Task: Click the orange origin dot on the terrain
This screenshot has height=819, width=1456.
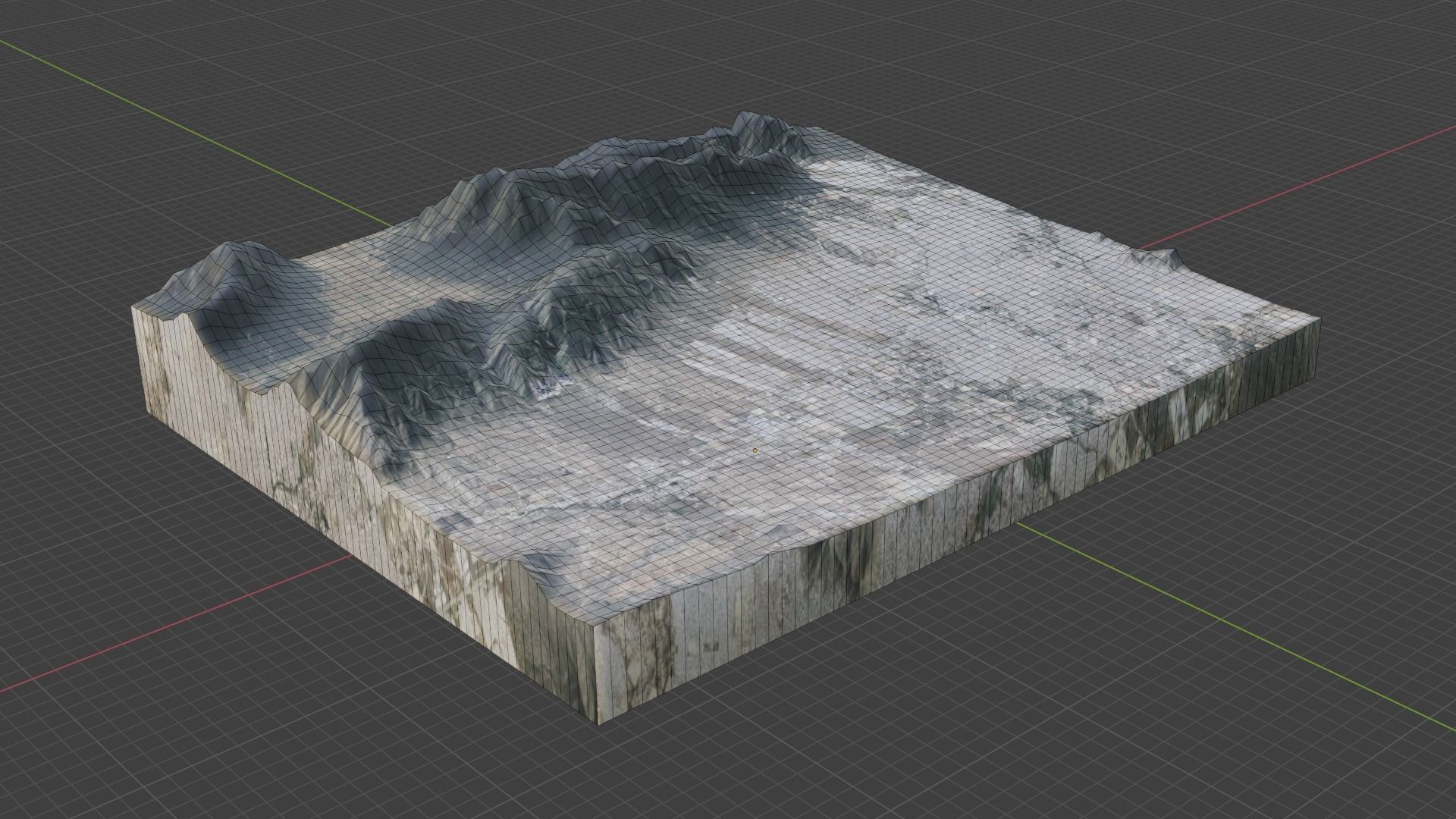Action: [755, 450]
